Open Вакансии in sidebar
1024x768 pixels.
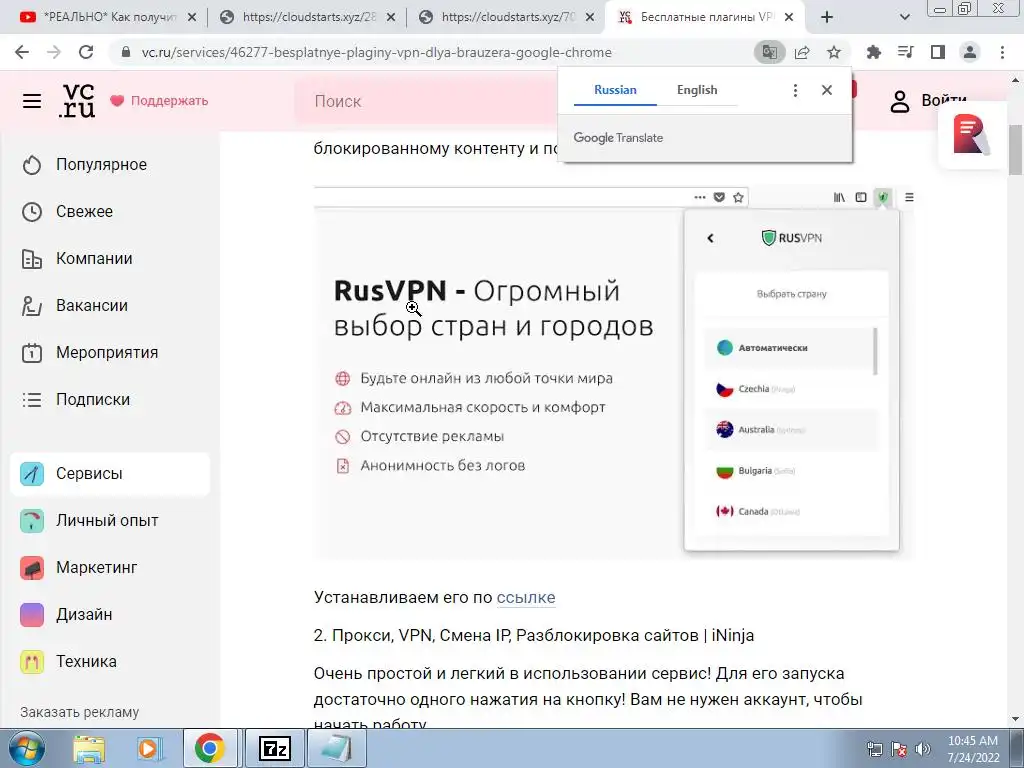pos(74,306)
